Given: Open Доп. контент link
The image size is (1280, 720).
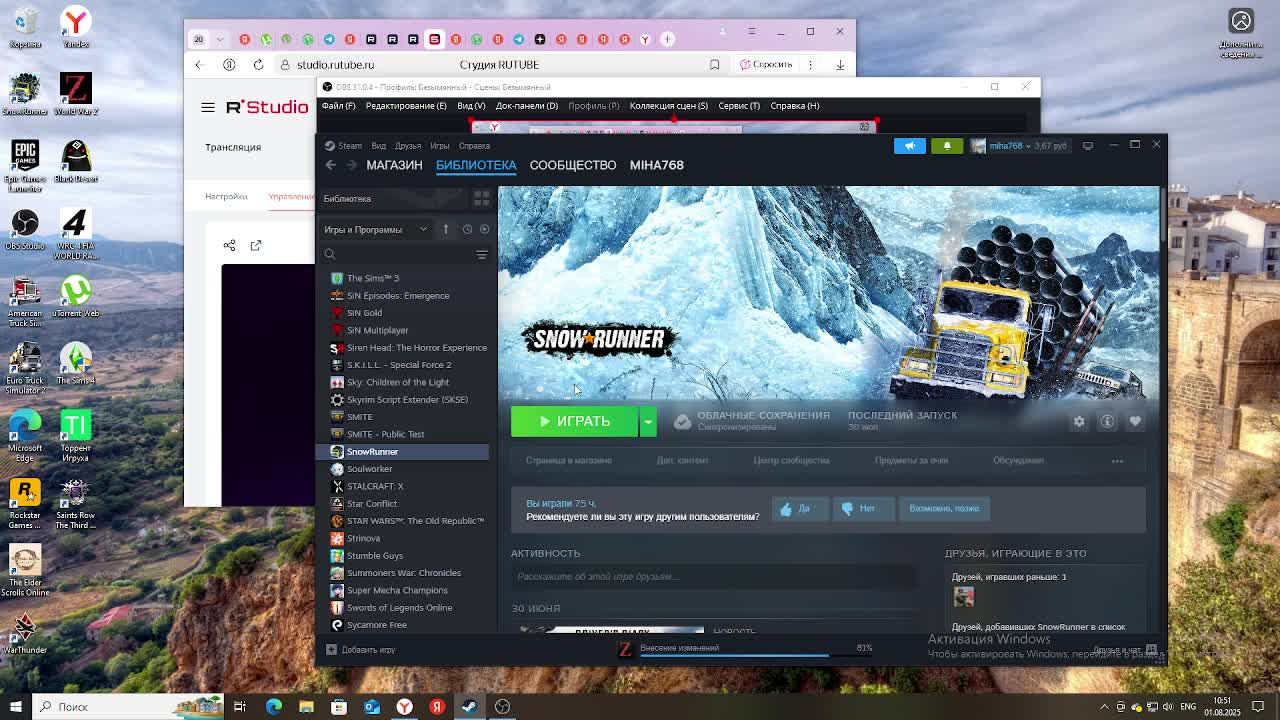Looking at the screenshot, I should click(x=683, y=461).
